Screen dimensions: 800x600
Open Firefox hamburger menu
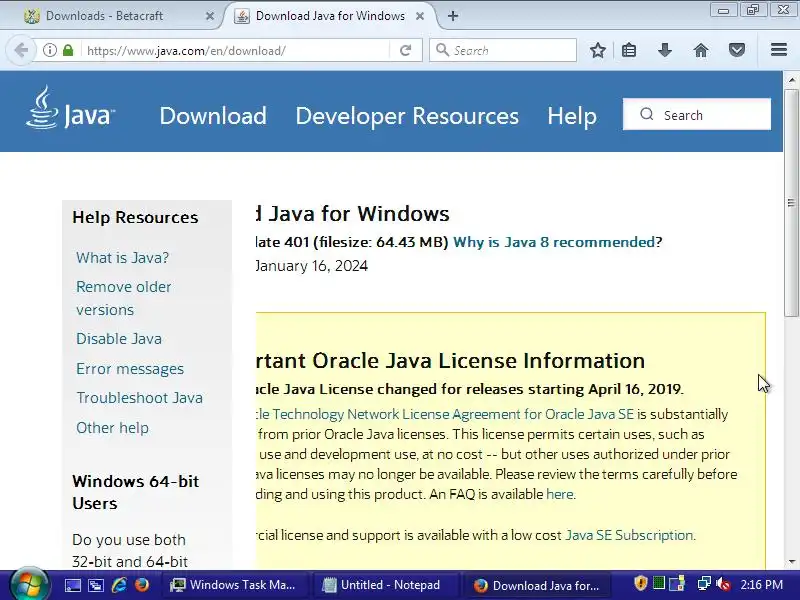779,49
